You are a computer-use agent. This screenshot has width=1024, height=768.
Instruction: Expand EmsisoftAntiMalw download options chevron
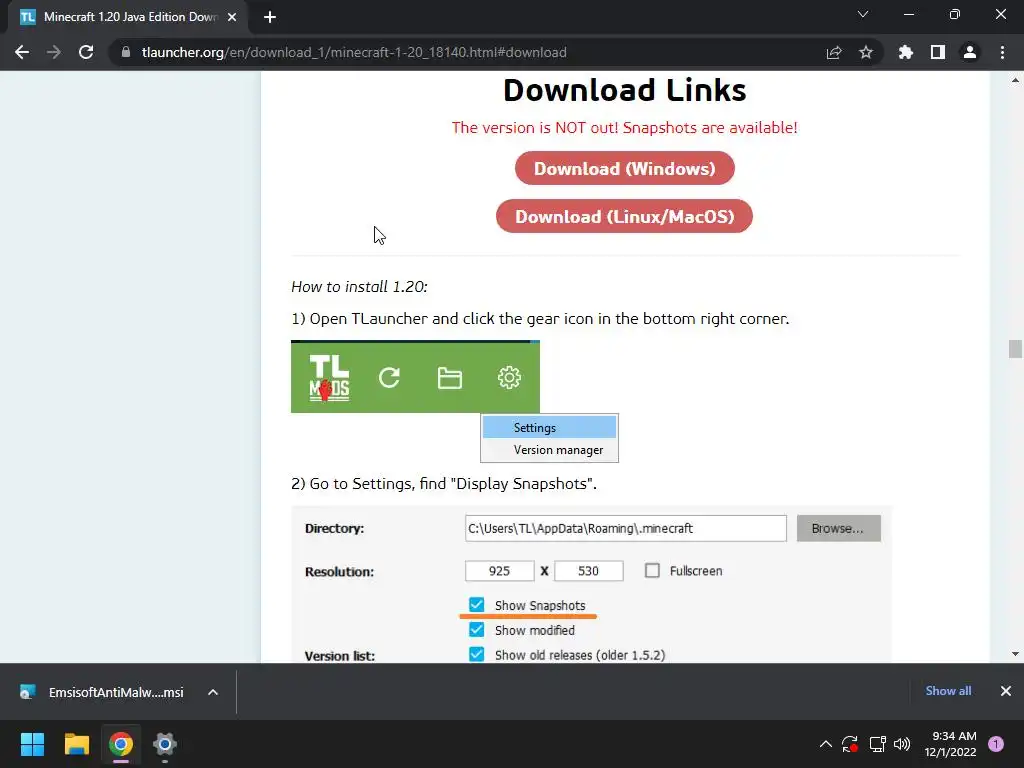213,692
